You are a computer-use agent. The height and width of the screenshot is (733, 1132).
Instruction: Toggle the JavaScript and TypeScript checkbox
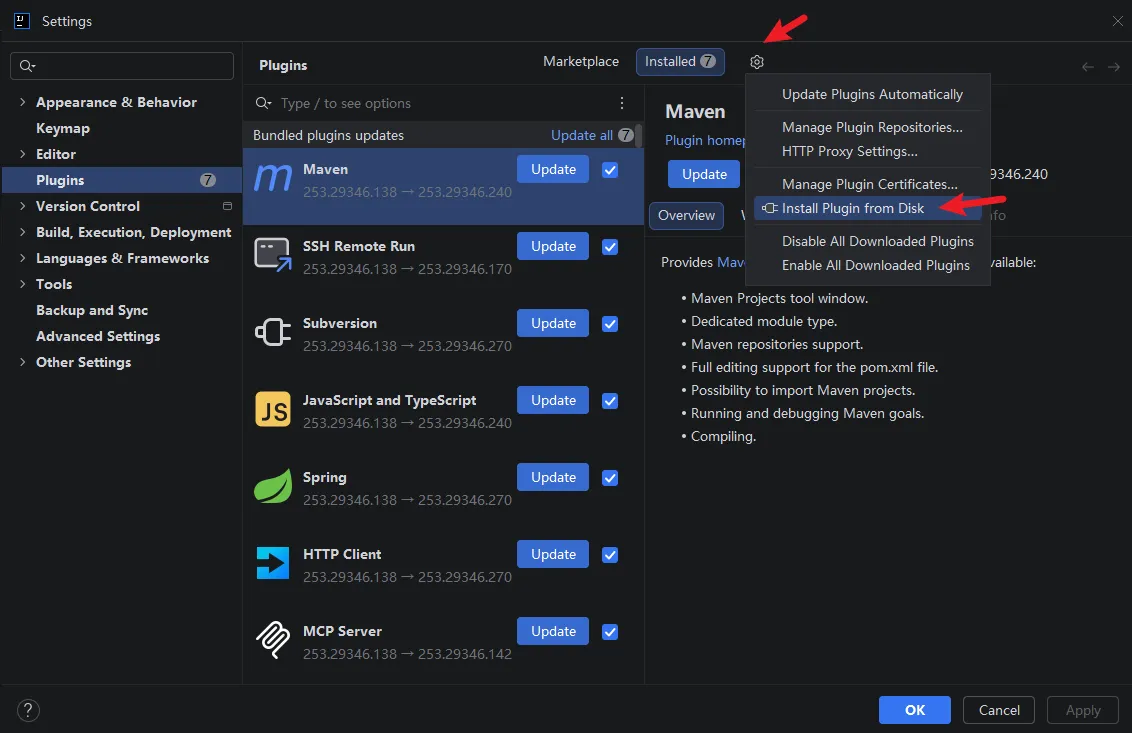click(x=610, y=401)
